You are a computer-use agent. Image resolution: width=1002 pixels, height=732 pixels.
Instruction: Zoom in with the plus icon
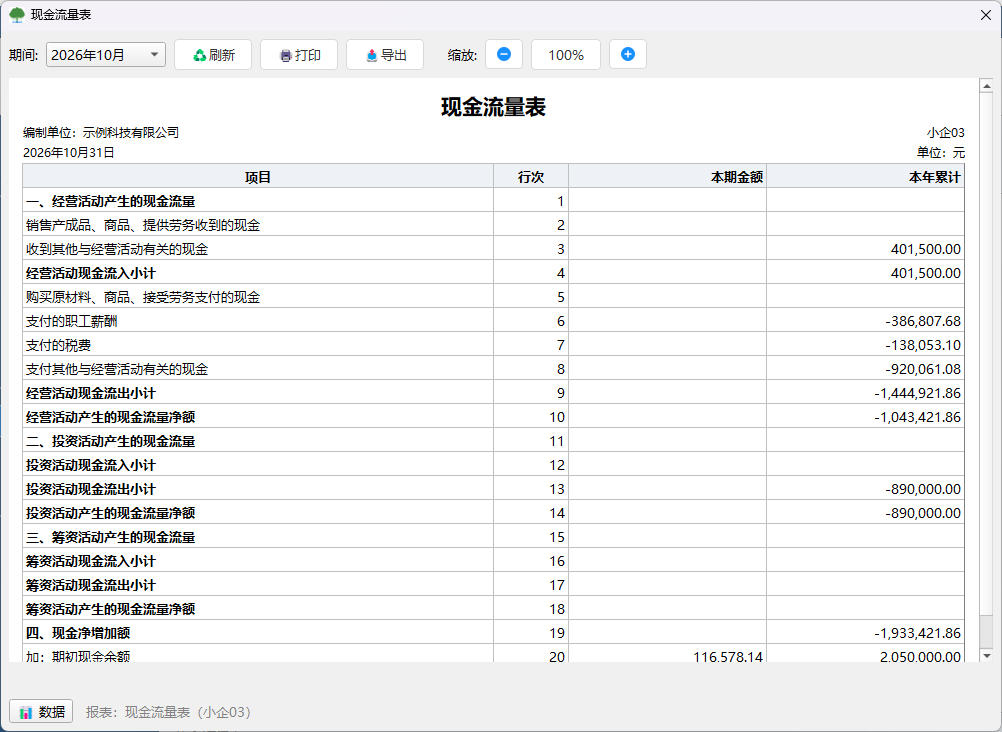pyautogui.click(x=628, y=54)
